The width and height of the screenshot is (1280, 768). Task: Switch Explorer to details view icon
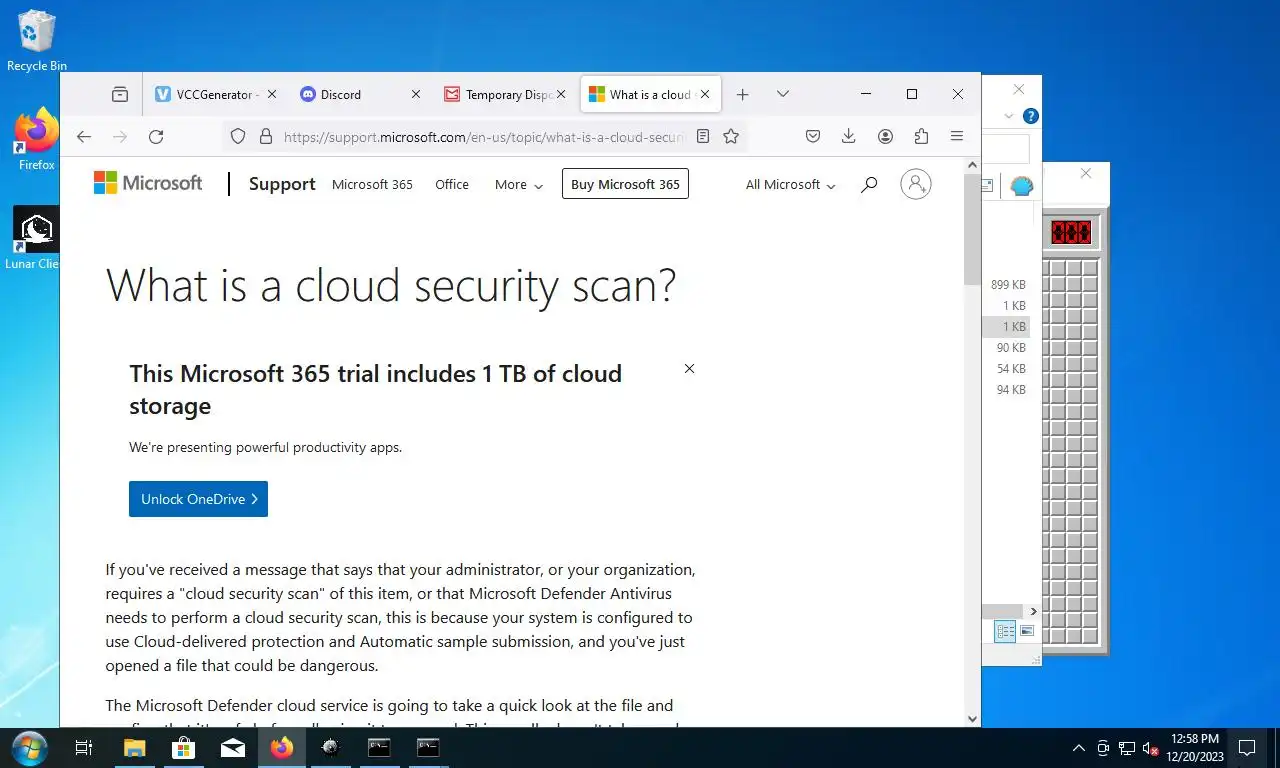1005,631
